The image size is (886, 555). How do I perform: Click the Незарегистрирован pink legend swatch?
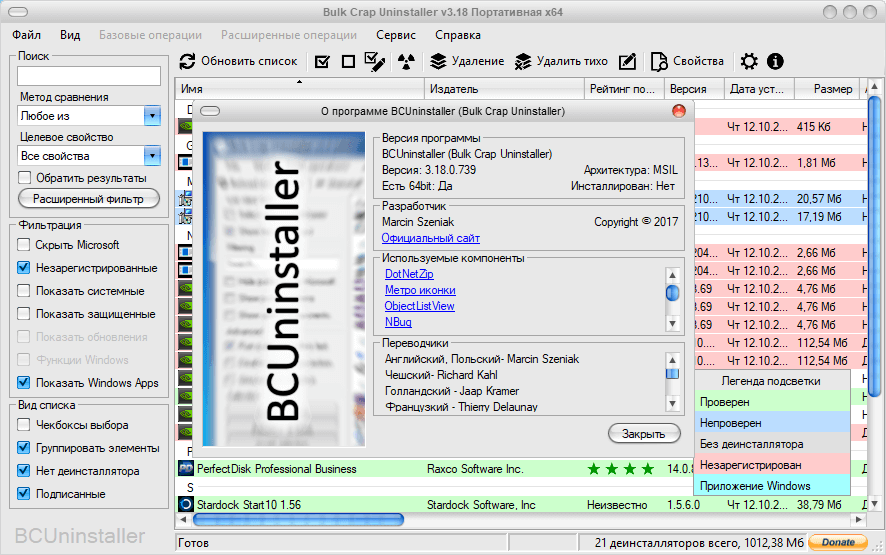[772, 465]
